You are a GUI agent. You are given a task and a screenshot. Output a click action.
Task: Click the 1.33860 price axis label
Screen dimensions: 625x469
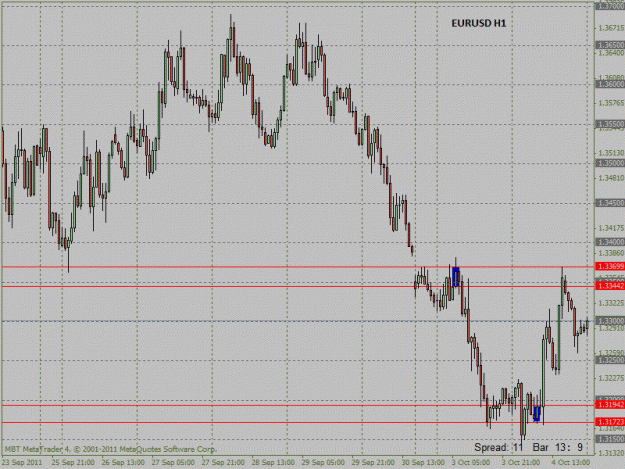click(611, 253)
